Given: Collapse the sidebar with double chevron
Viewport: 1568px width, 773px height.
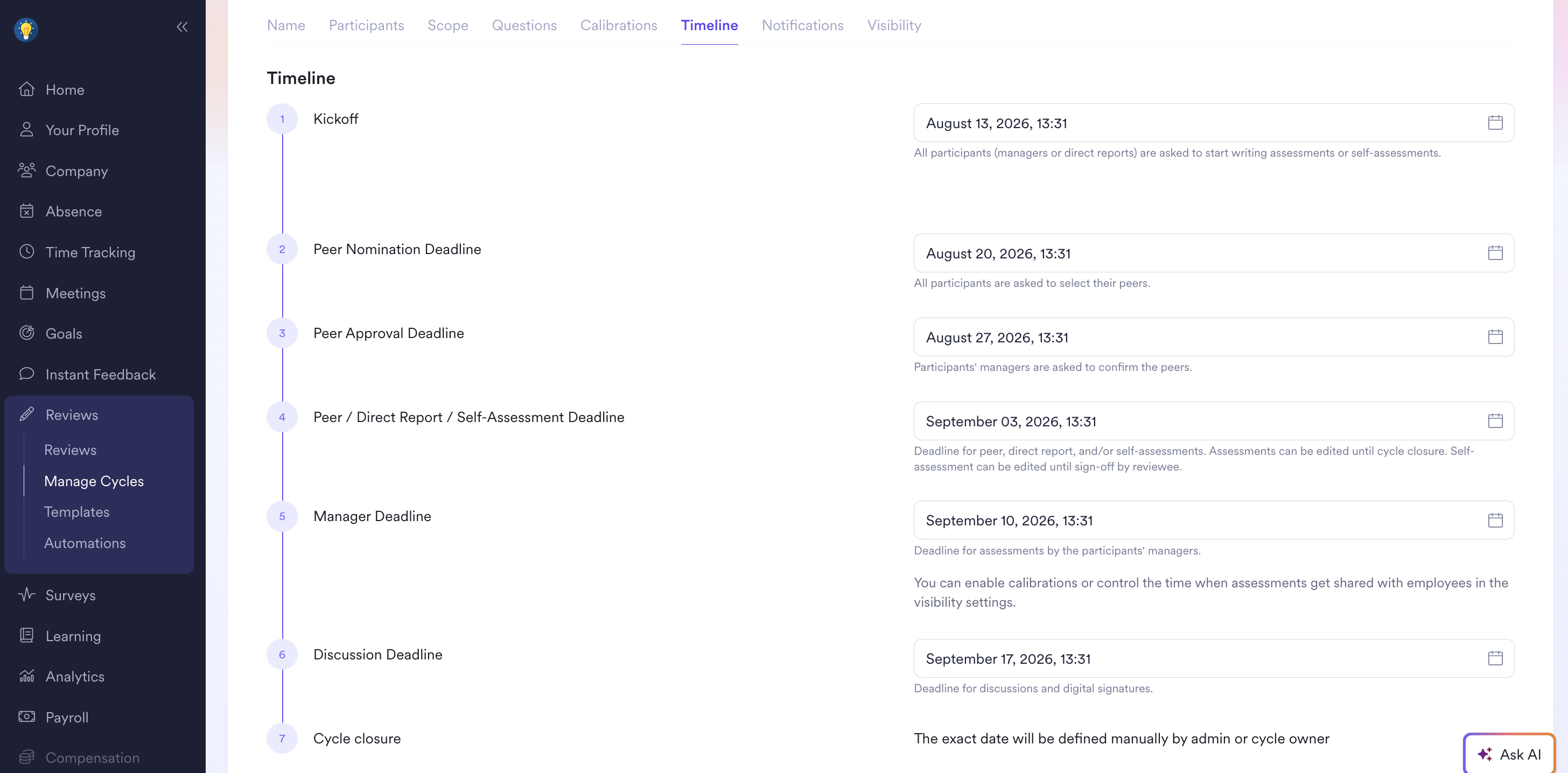Looking at the screenshot, I should pos(182,27).
